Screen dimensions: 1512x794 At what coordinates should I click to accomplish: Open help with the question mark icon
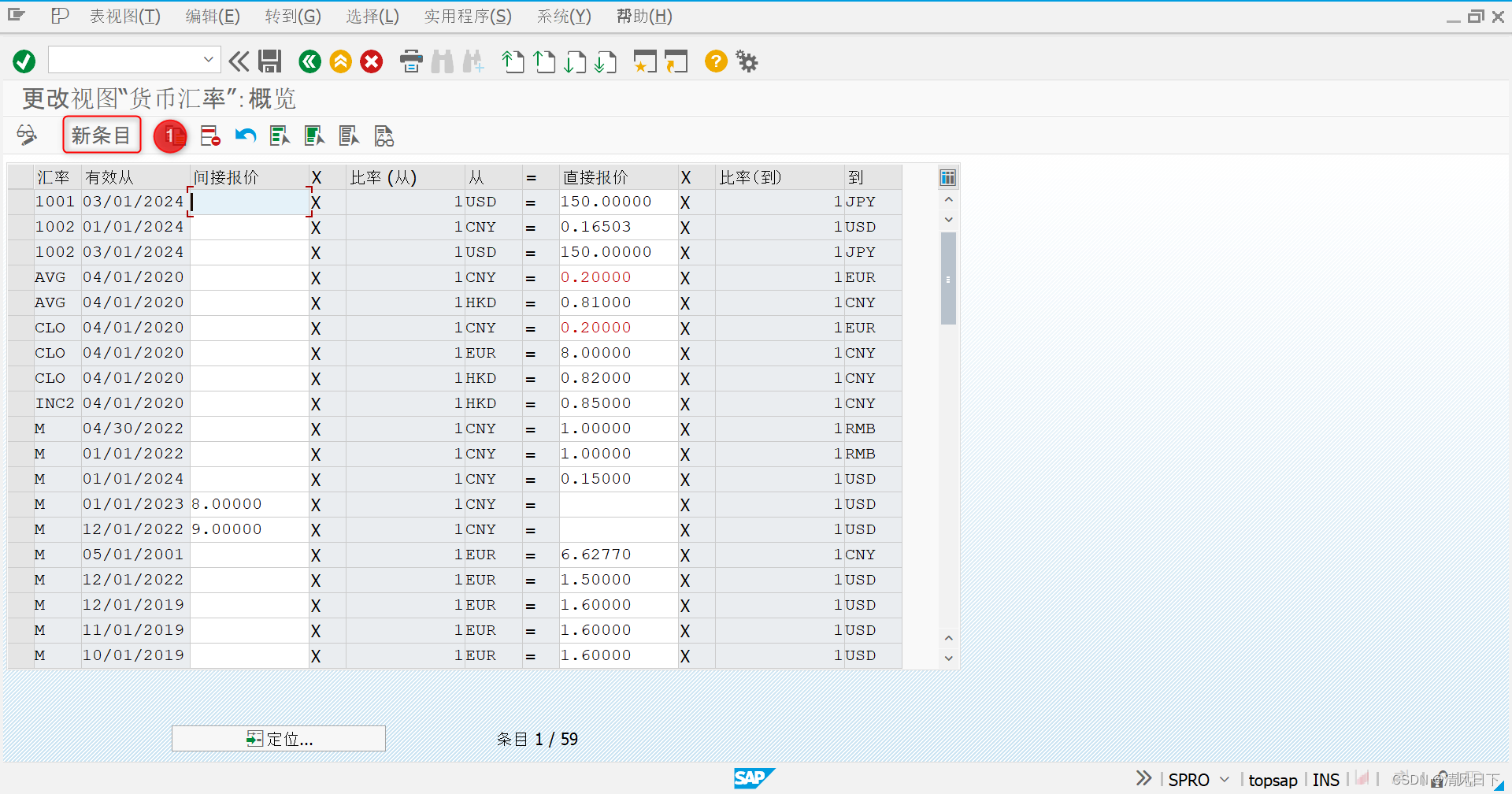715,61
